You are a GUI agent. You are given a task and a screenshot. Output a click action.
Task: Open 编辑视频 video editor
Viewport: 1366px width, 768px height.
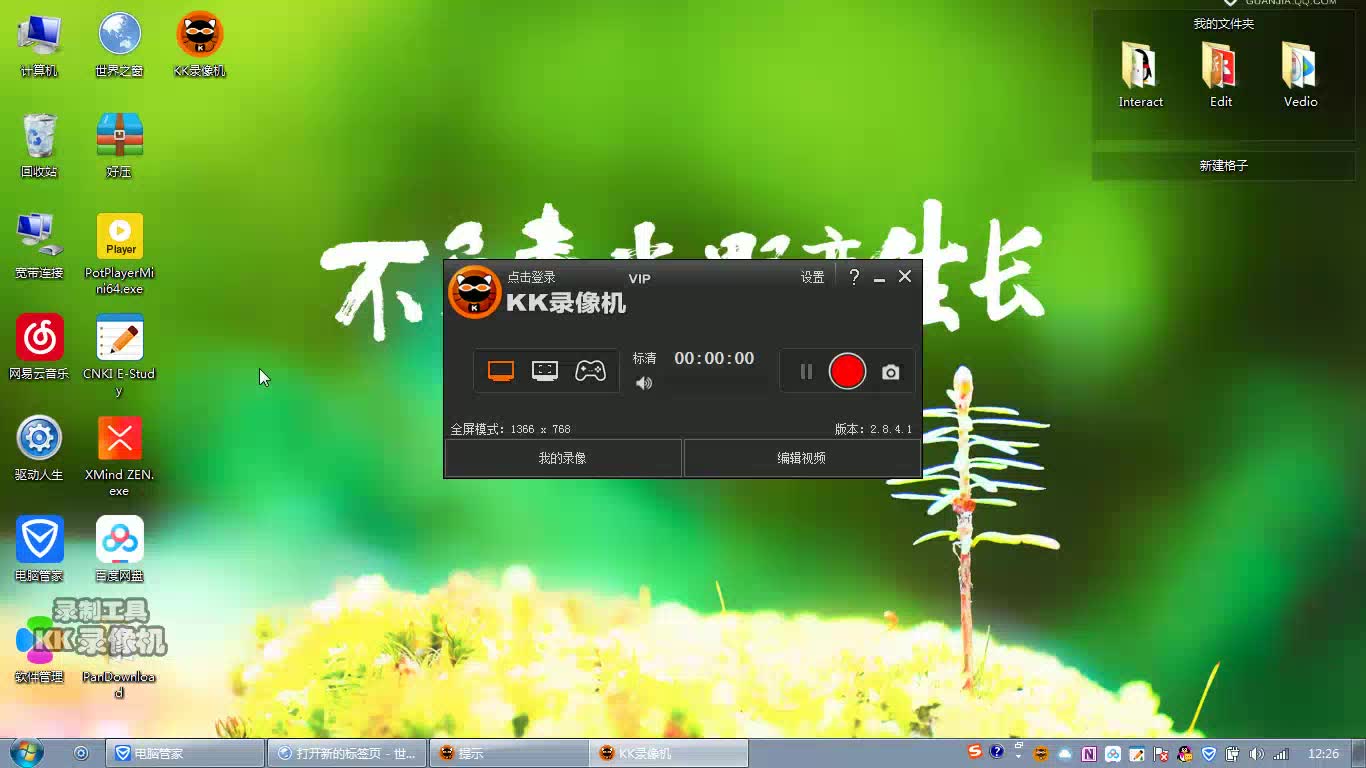(802, 458)
